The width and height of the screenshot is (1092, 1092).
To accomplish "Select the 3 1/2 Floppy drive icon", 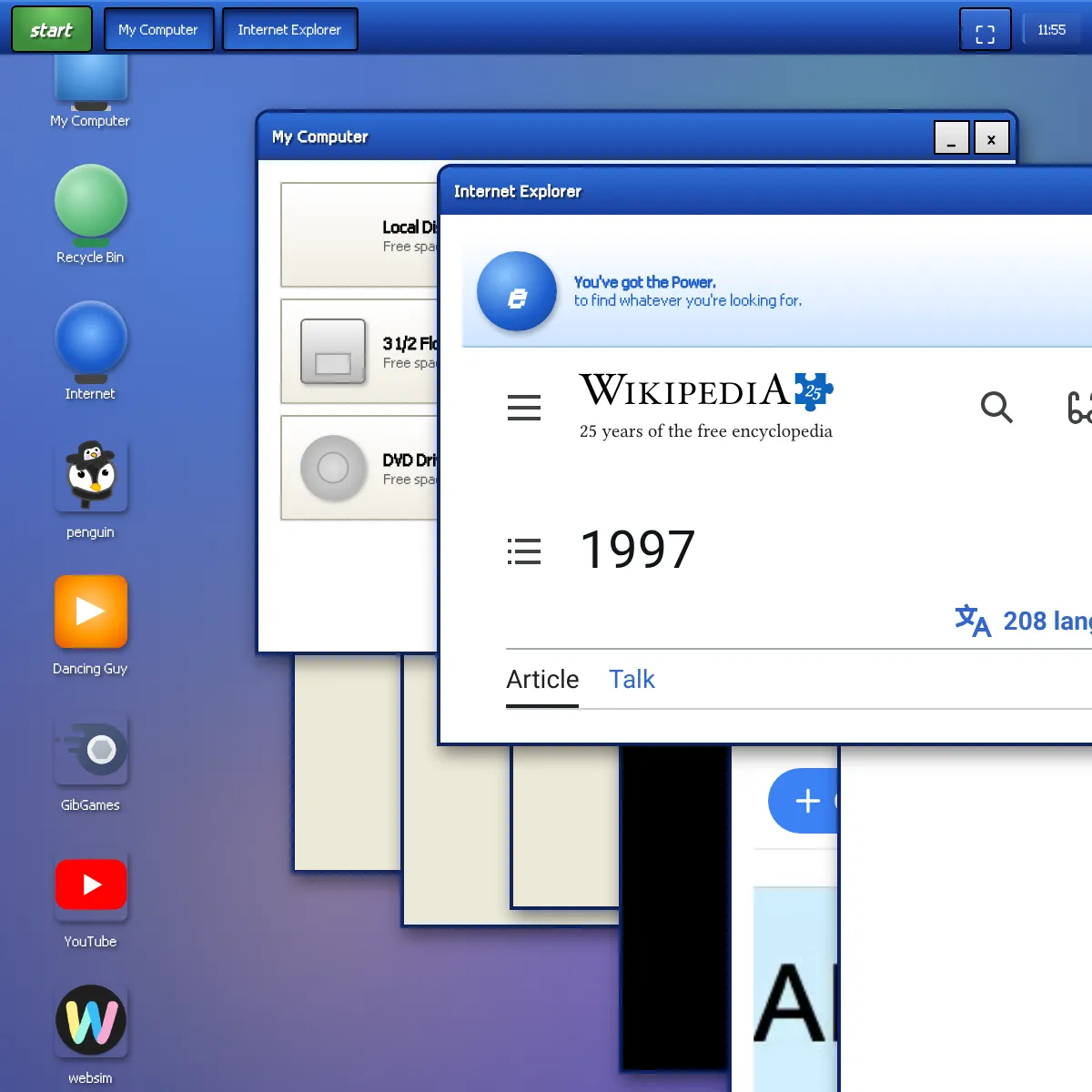I will [x=333, y=351].
